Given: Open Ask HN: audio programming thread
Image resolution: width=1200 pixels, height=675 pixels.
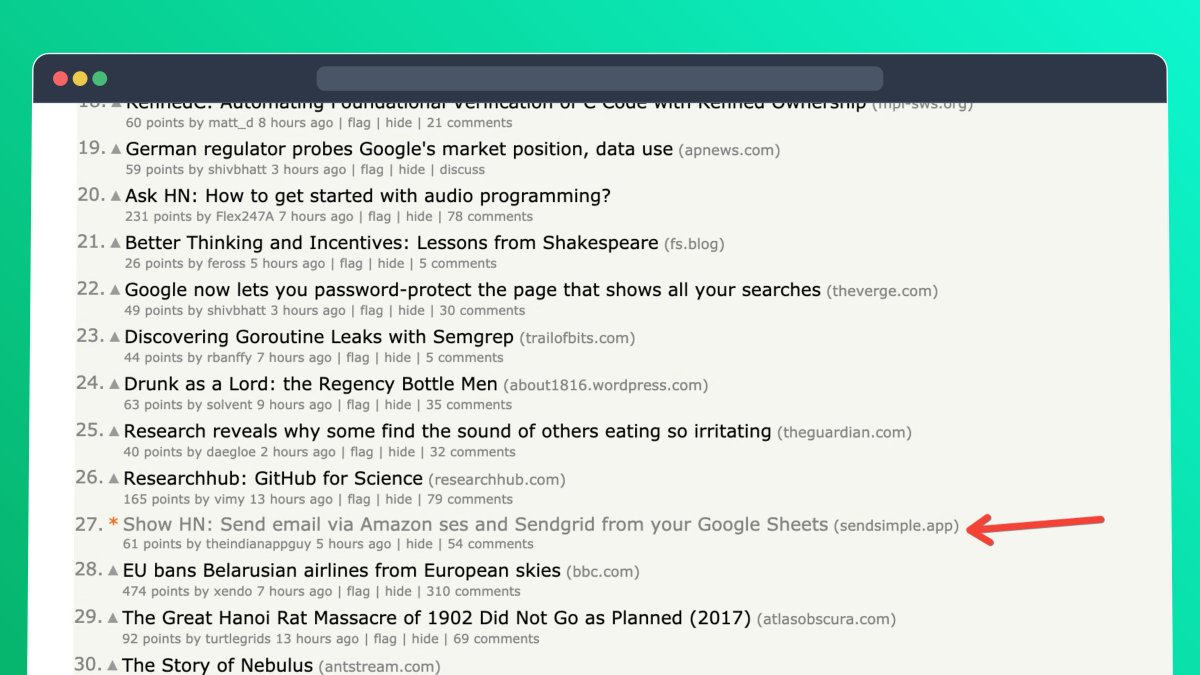Looking at the screenshot, I should [x=368, y=196].
